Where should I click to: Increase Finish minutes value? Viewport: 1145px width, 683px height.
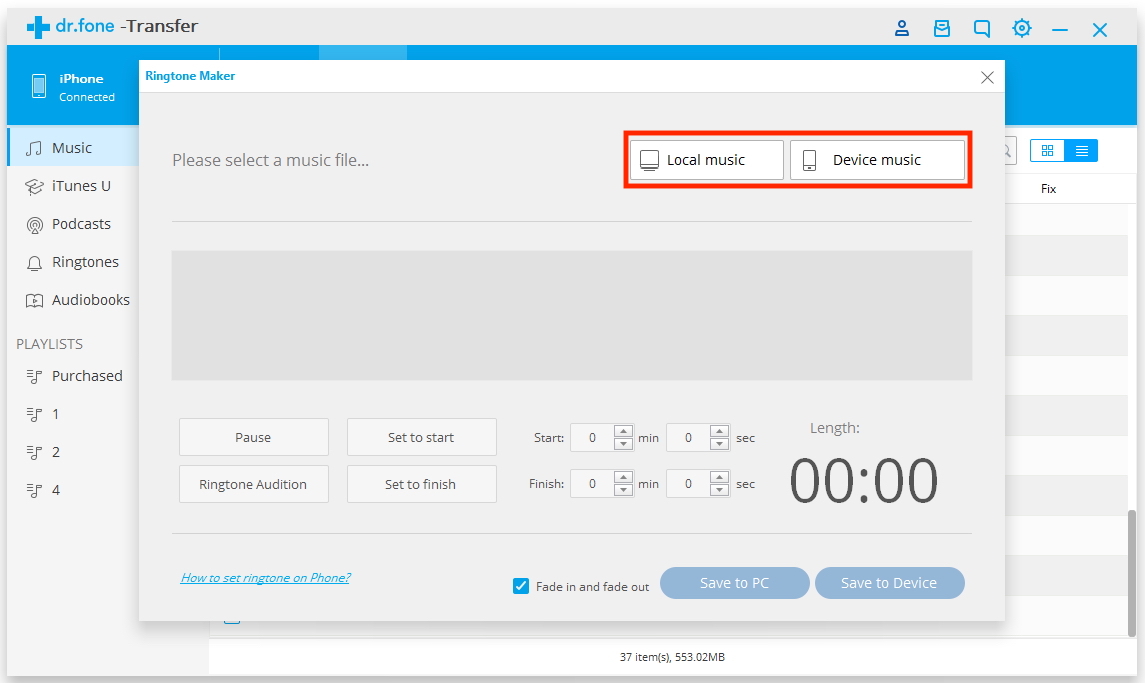pyautogui.click(x=624, y=477)
